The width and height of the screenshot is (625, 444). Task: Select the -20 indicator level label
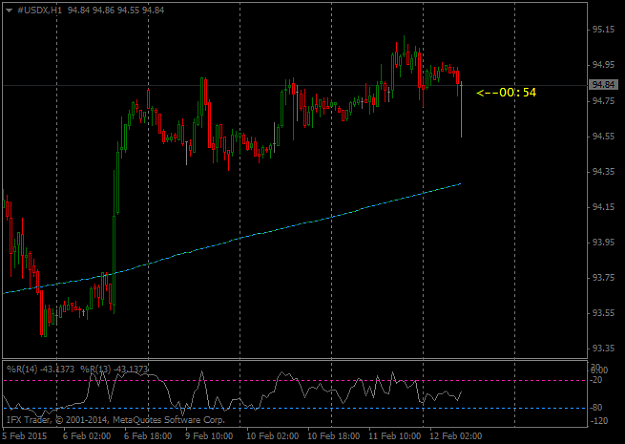(597, 380)
